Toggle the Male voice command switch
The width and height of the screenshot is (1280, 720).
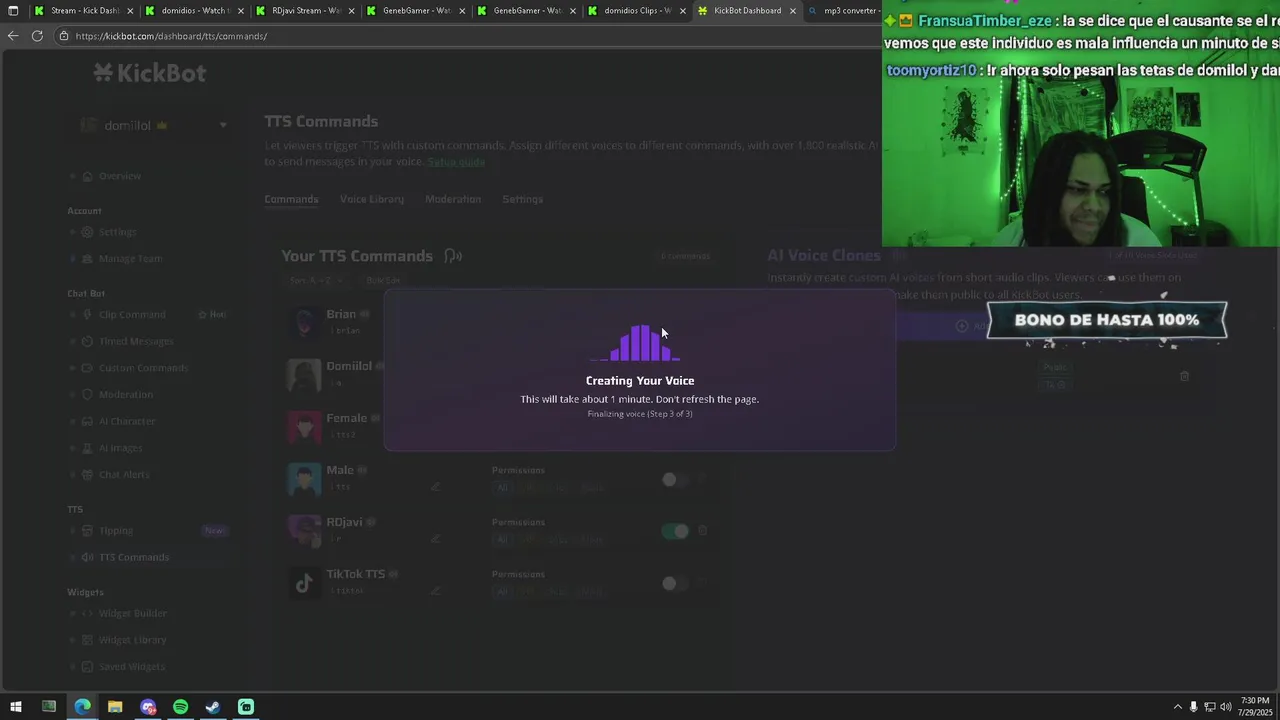click(x=675, y=479)
